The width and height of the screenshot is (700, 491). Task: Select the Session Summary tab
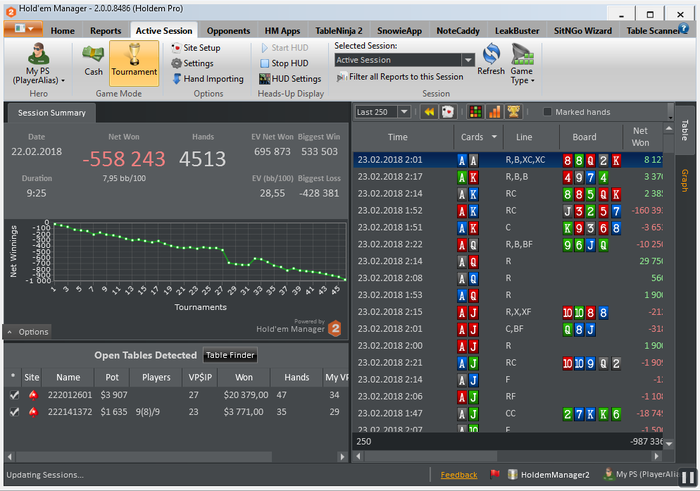52,113
